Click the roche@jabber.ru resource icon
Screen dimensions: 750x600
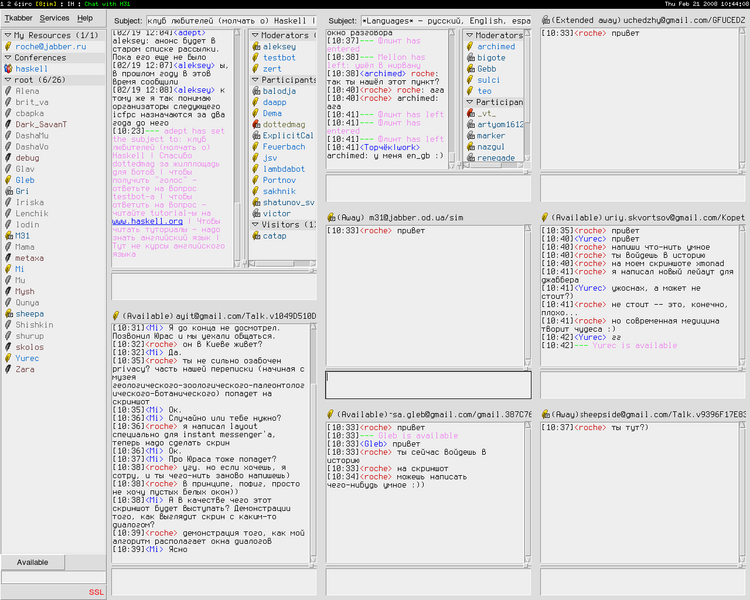(8, 46)
